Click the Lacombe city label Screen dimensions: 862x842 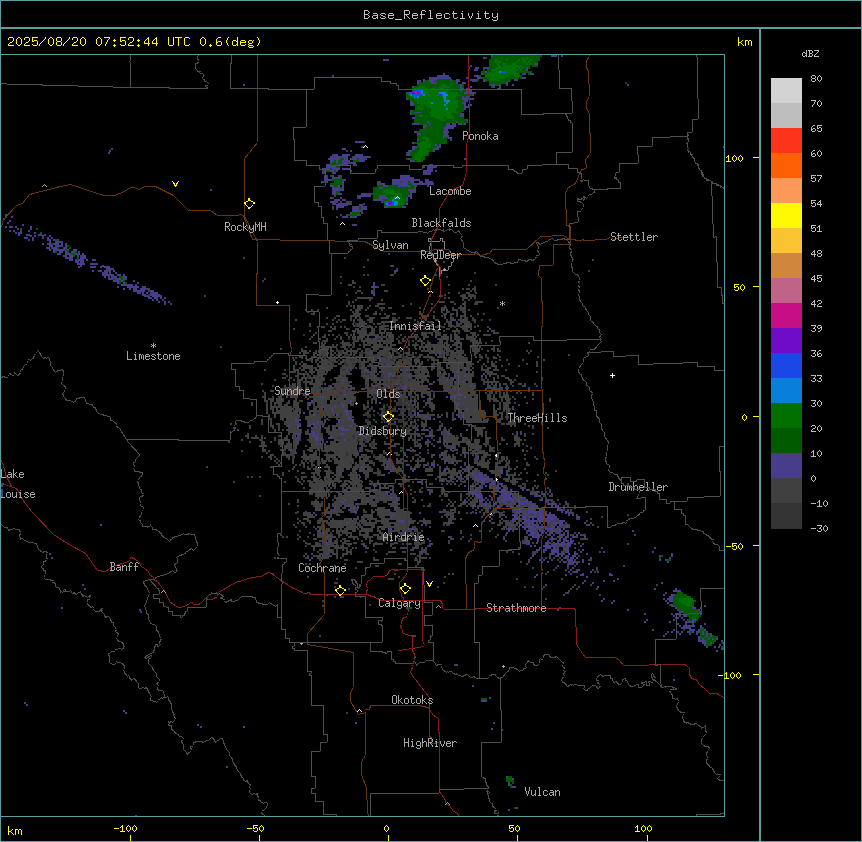click(x=450, y=191)
